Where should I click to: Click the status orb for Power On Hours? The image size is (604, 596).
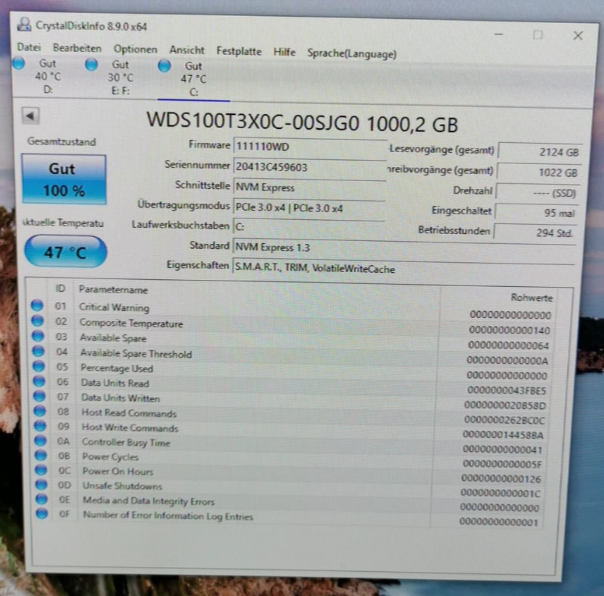(41, 470)
